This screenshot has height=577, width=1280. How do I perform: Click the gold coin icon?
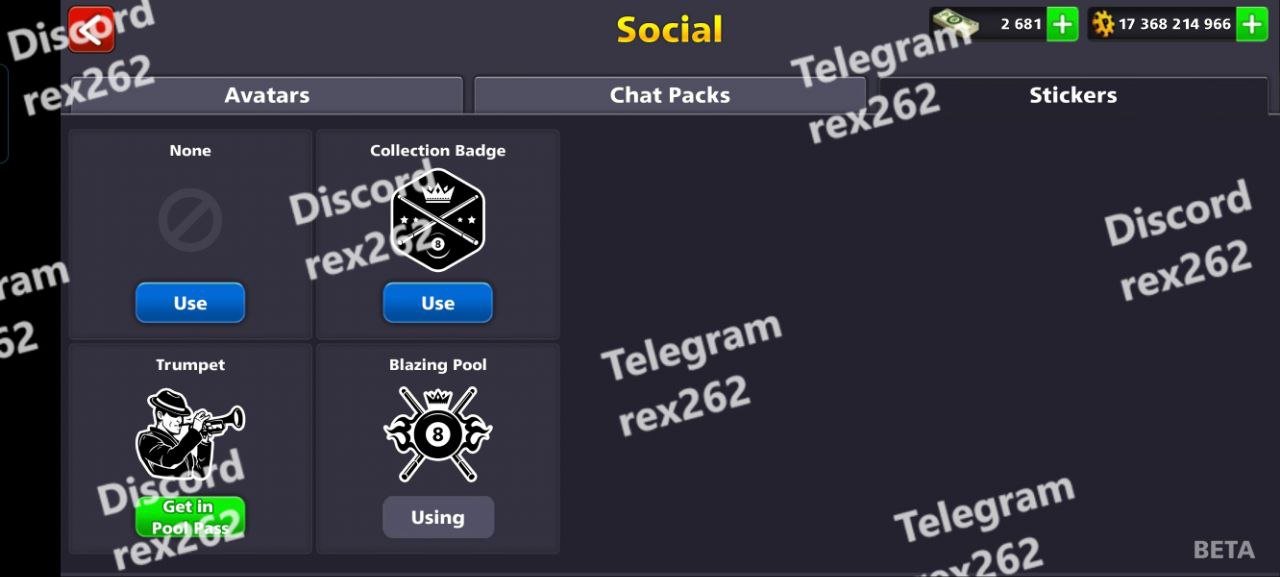click(x=1103, y=24)
